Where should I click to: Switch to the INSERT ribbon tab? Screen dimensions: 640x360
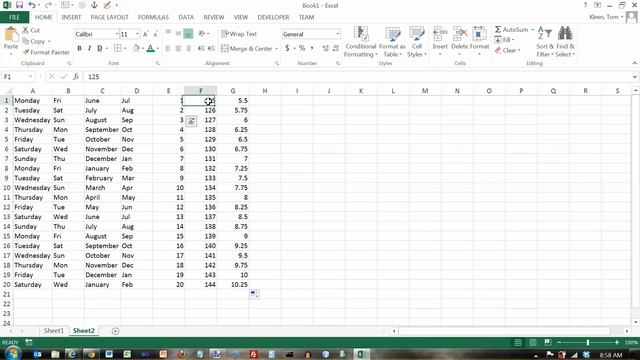point(71,17)
